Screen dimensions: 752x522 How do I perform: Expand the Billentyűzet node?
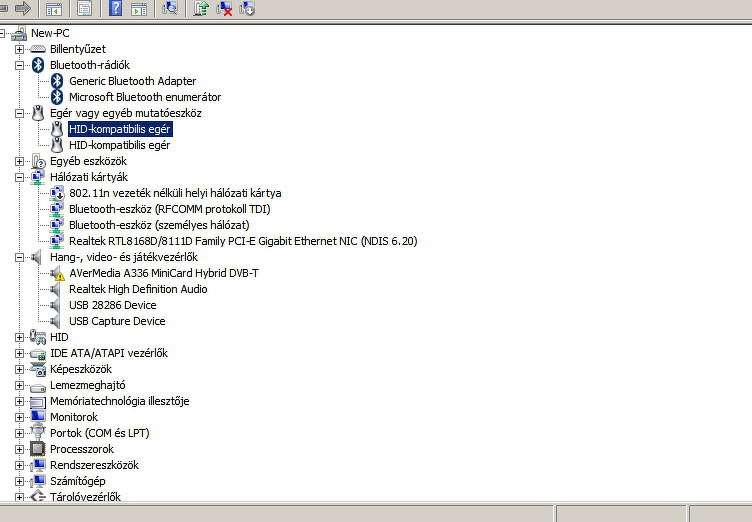19,49
